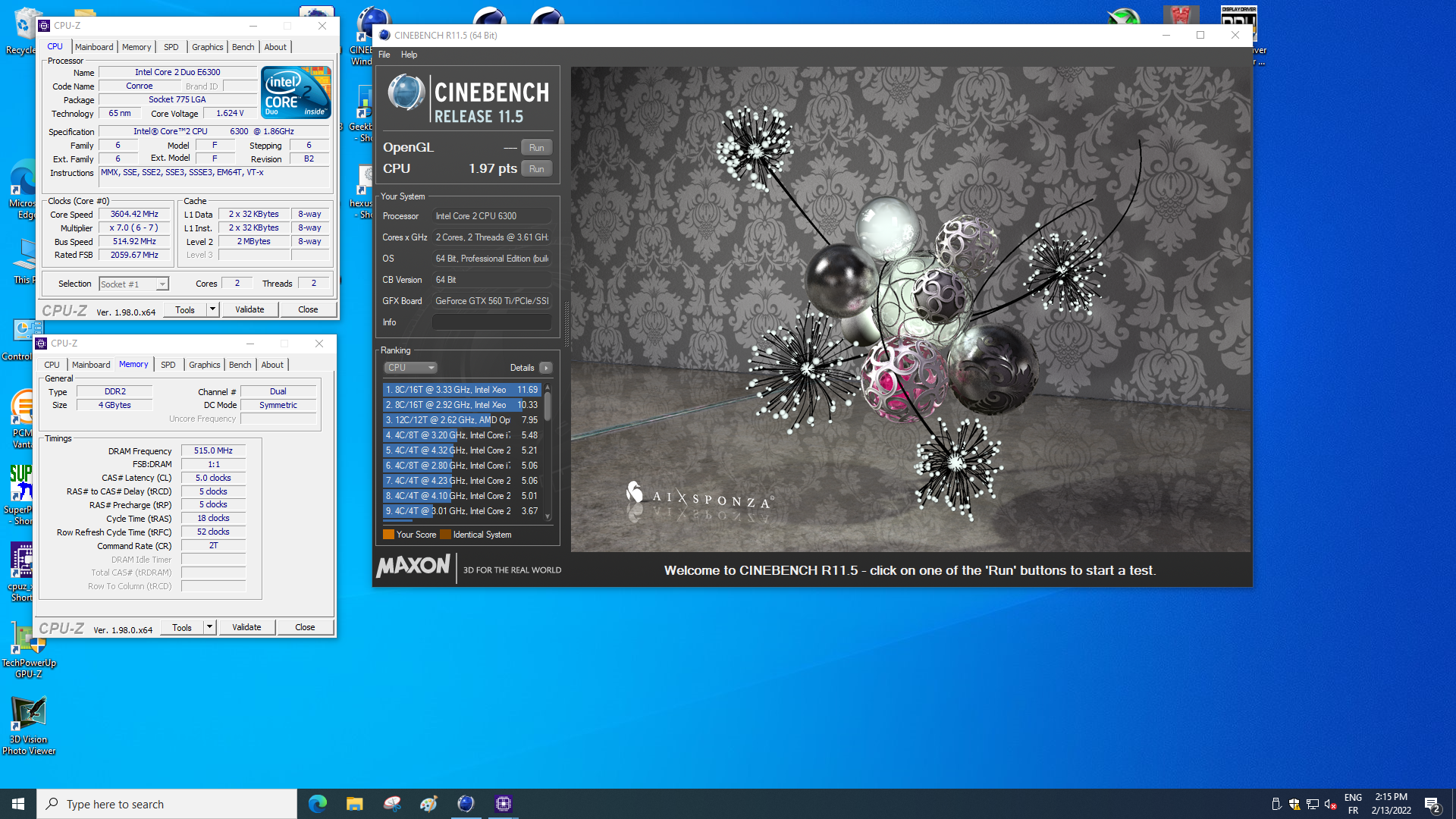
Task: Click Validate in bottom CPU-Z window
Action: pyautogui.click(x=246, y=628)
